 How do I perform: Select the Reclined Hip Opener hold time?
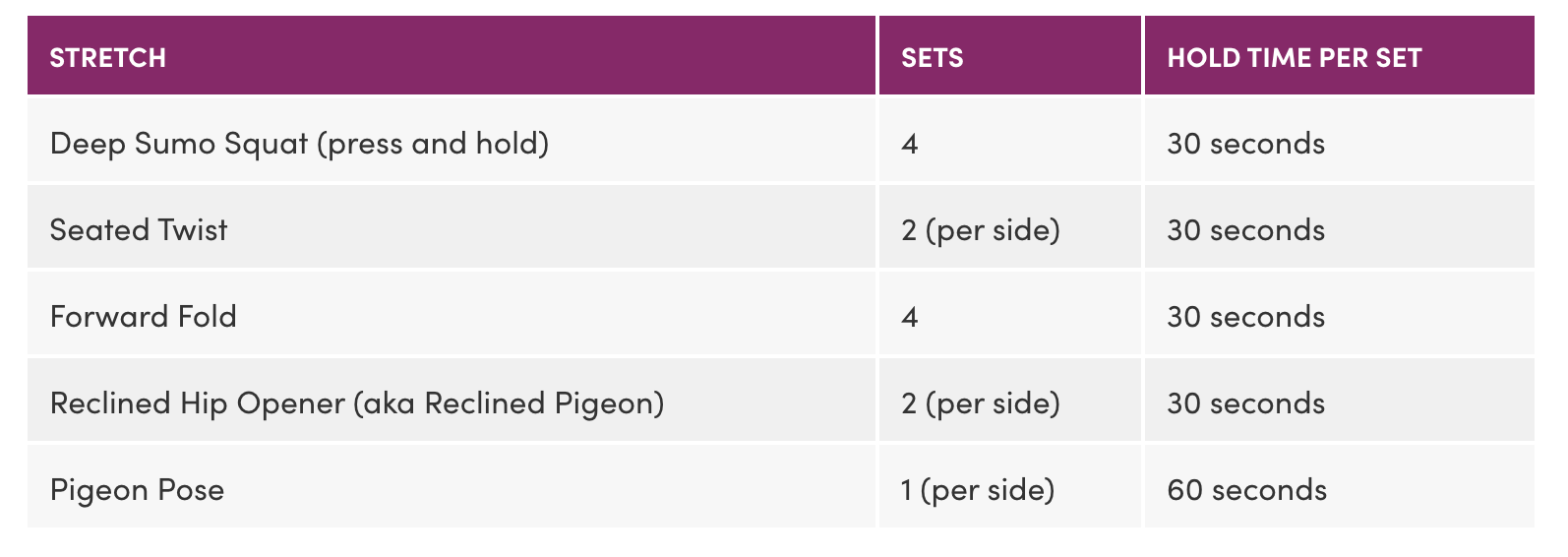coord(1245,403)
